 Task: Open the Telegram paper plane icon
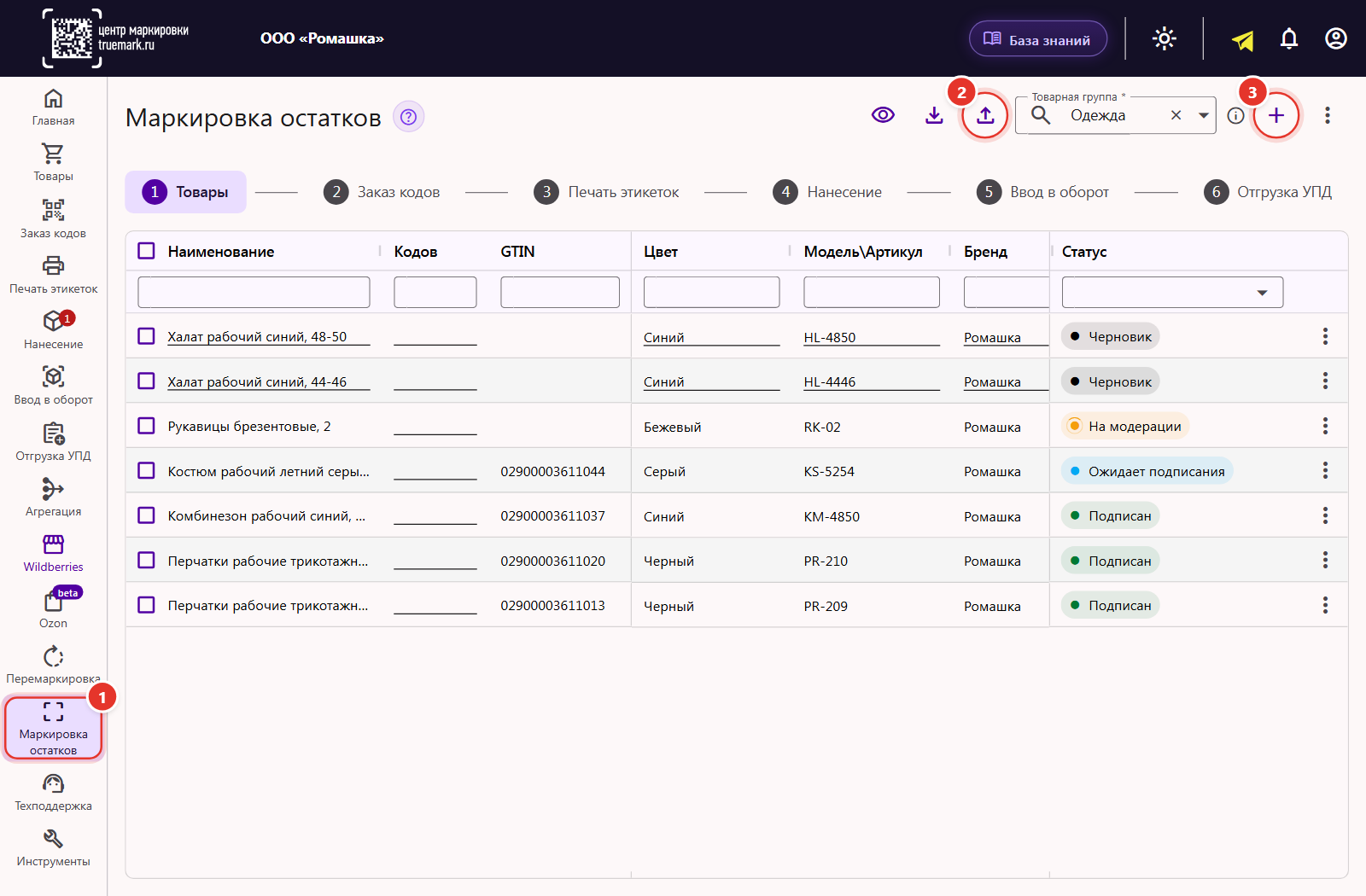(1242, 39)
